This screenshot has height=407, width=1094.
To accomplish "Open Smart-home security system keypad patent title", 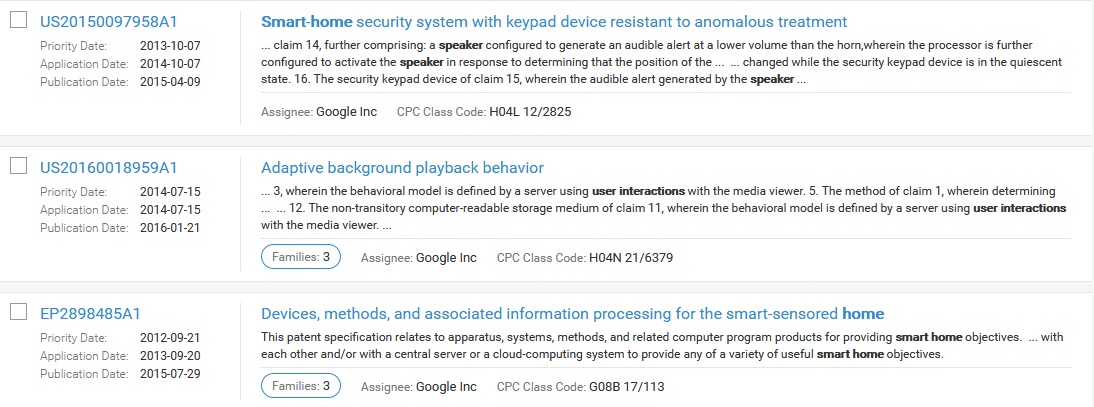I will coord(554,22).
